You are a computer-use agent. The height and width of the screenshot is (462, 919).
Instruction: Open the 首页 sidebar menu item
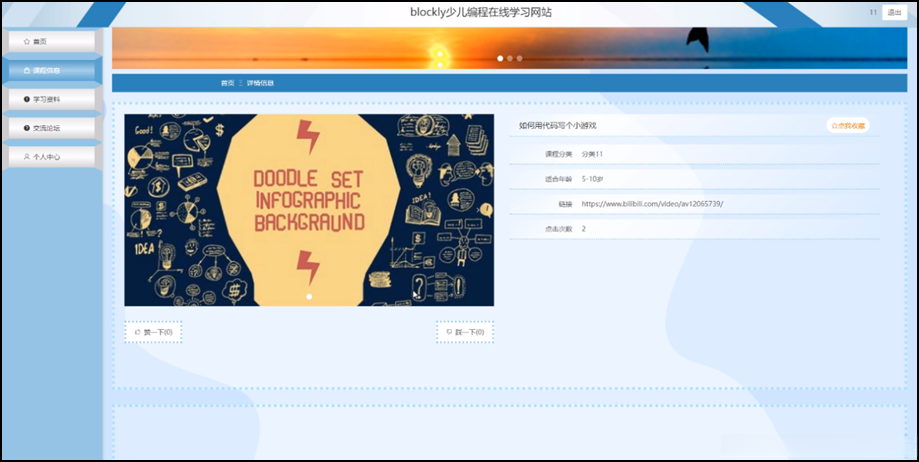(52, 42)
